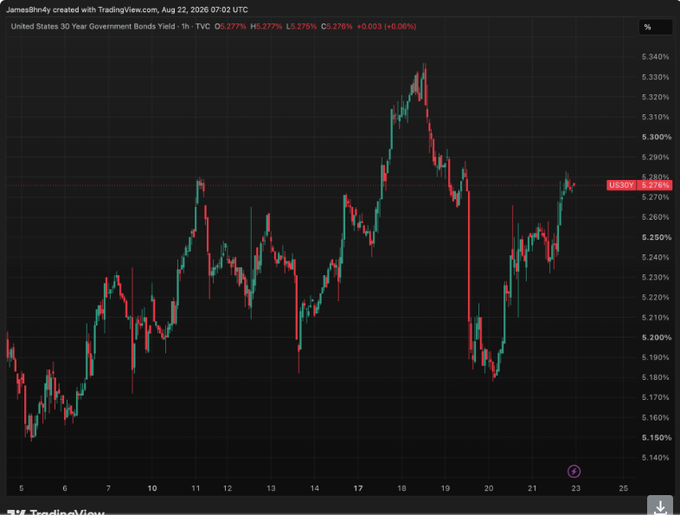The image size is (680, 515).
Task: Click the change value +0.003 (+0.06%)
Action: [386, 26]
